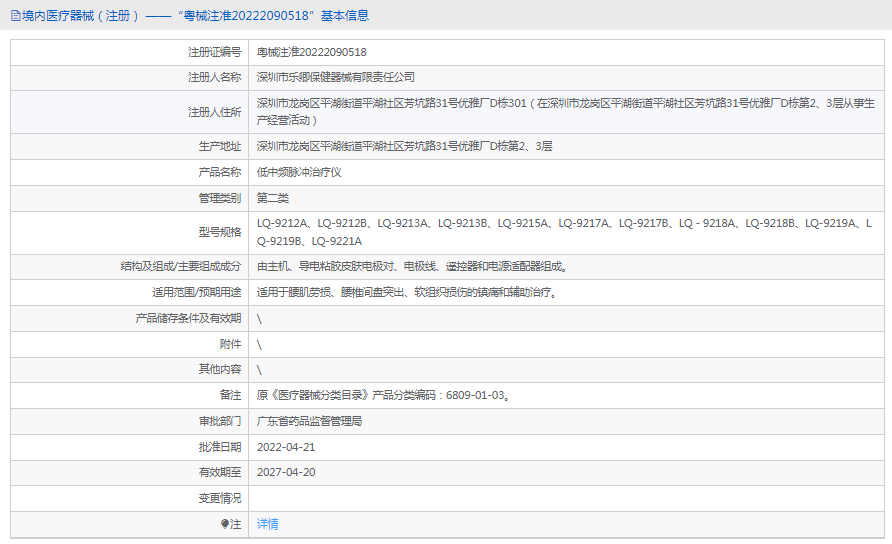Open the 详情 link in the 注 row
The image size is (892, 544).
tap(267, 524)
